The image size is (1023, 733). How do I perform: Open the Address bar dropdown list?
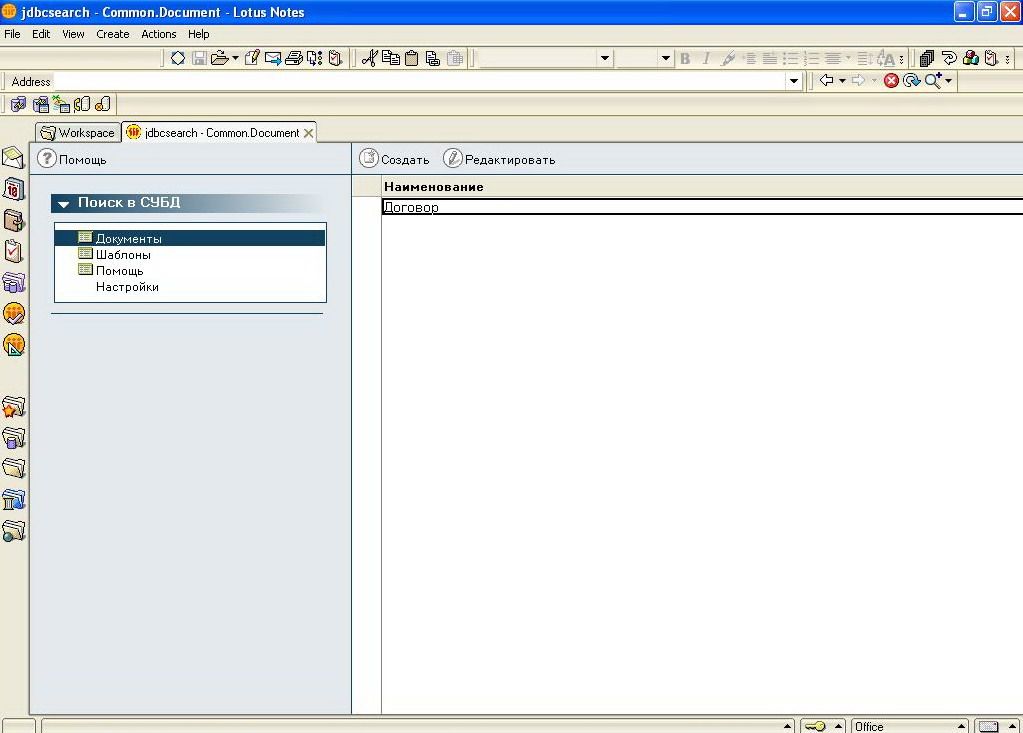tap(794, 81)
